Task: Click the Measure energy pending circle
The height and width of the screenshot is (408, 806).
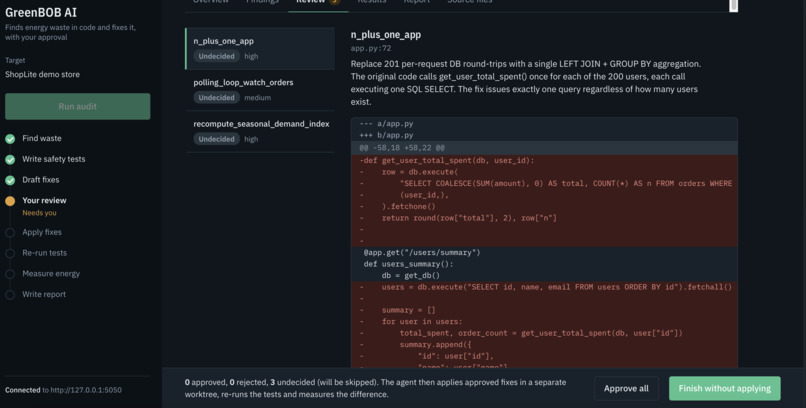Action: [x=10, y=274]
